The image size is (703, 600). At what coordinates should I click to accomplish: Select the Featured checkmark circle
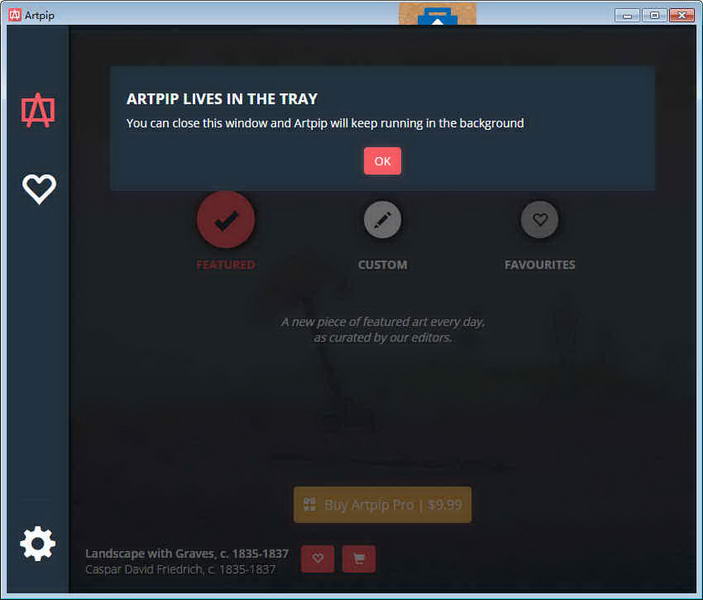click(226, 219)
